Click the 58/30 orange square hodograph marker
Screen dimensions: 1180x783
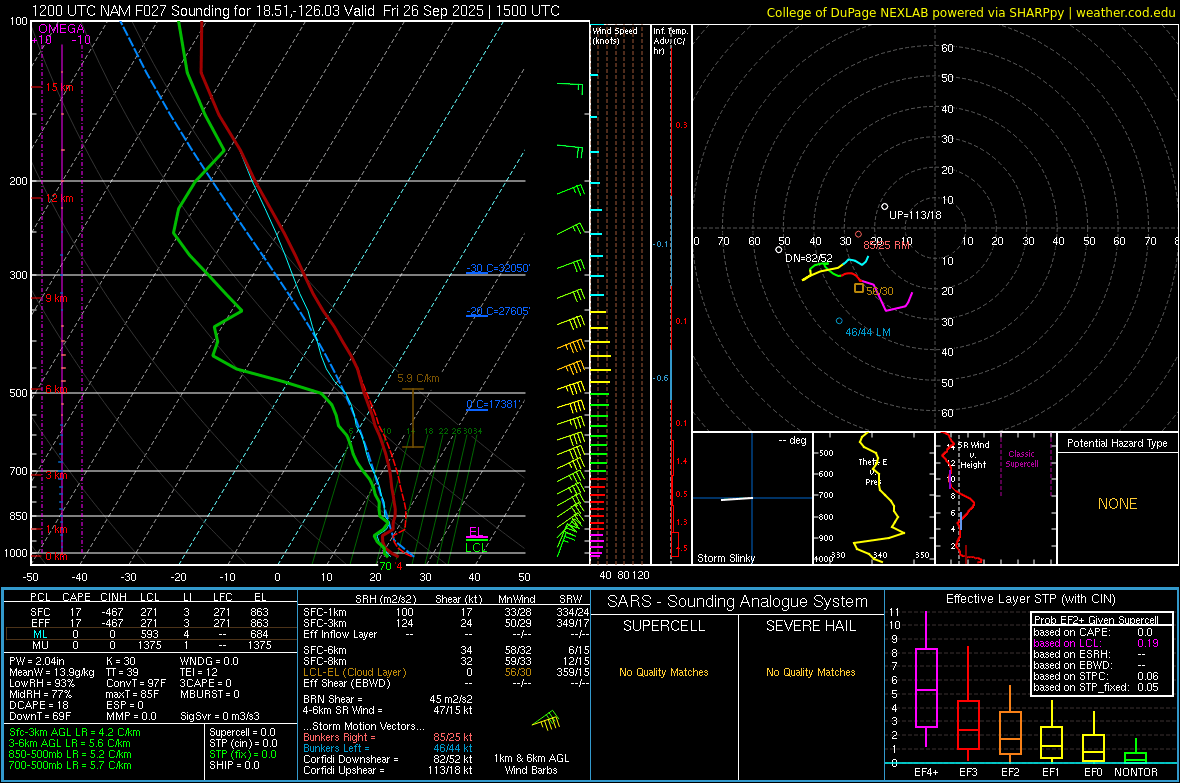859,288
